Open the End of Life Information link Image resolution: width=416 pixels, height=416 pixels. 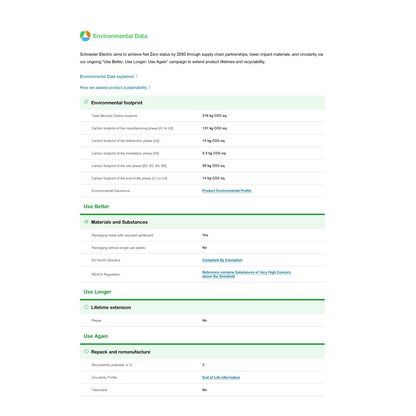[221, 377]
